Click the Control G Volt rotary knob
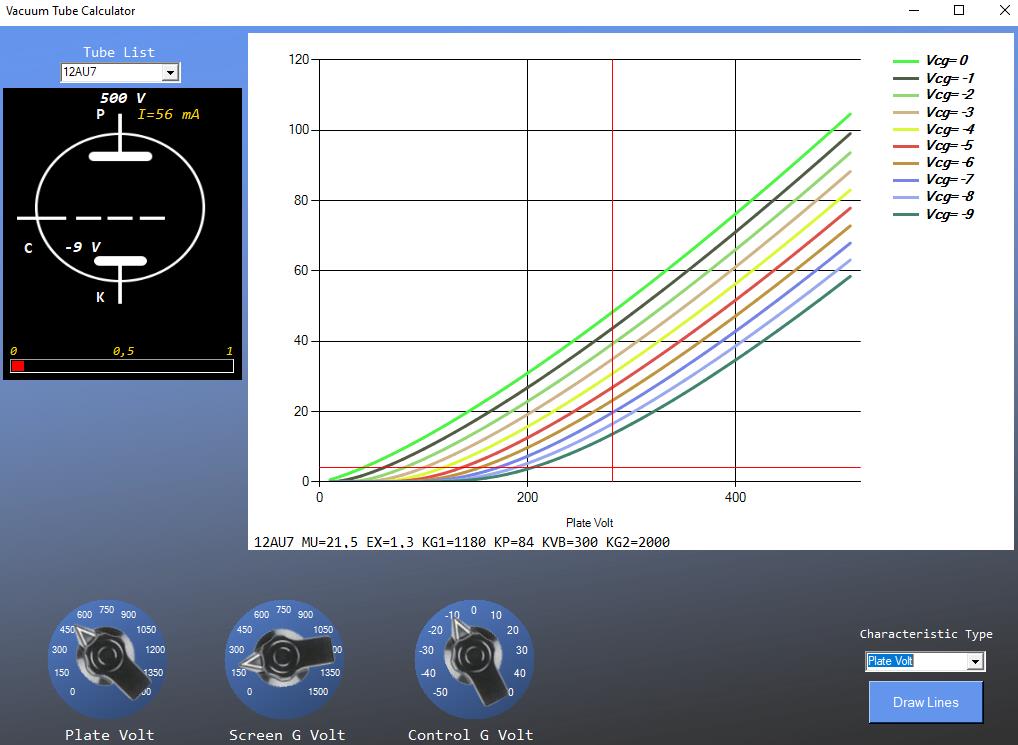1018x745 pixels. (x=474, y=659)
